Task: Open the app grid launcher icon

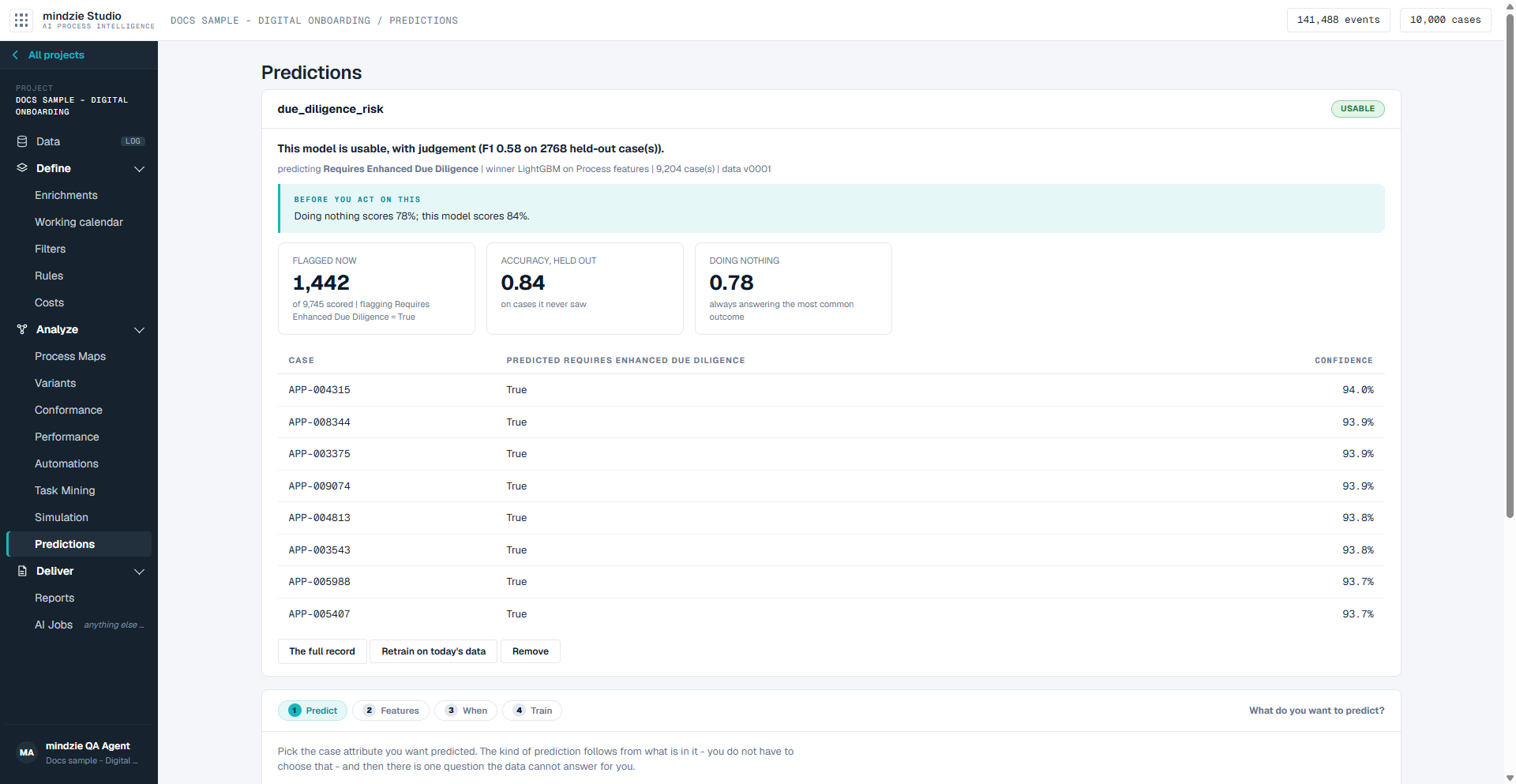Action: pos(21,21)
